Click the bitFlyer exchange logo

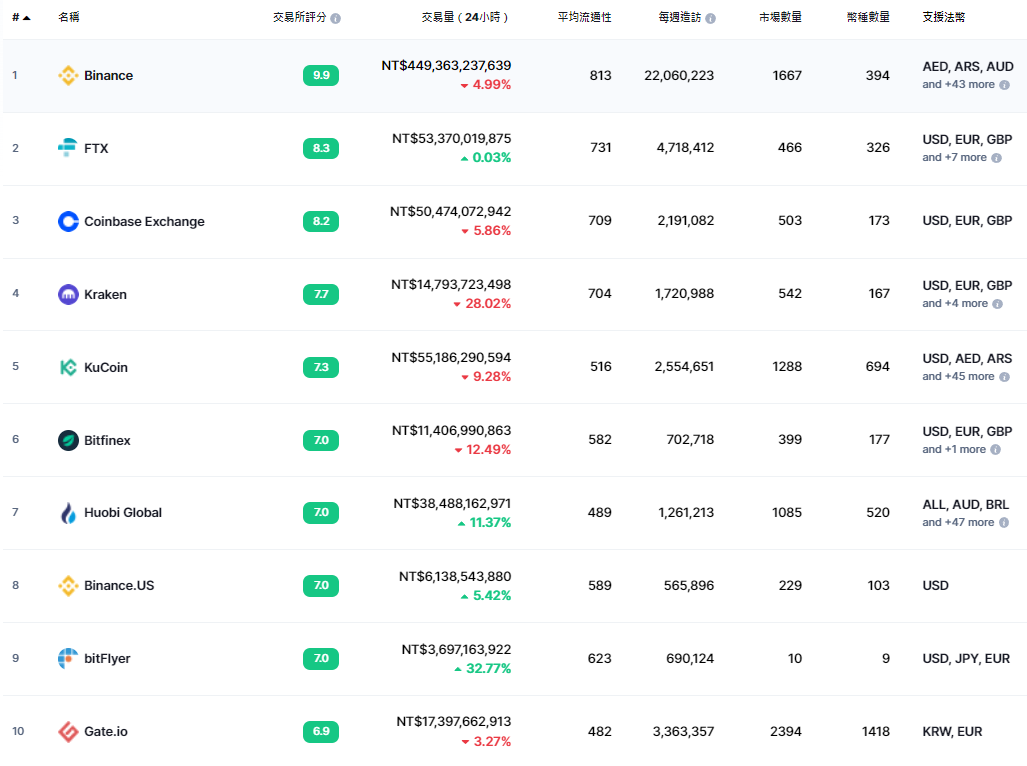tap(68, 658)
